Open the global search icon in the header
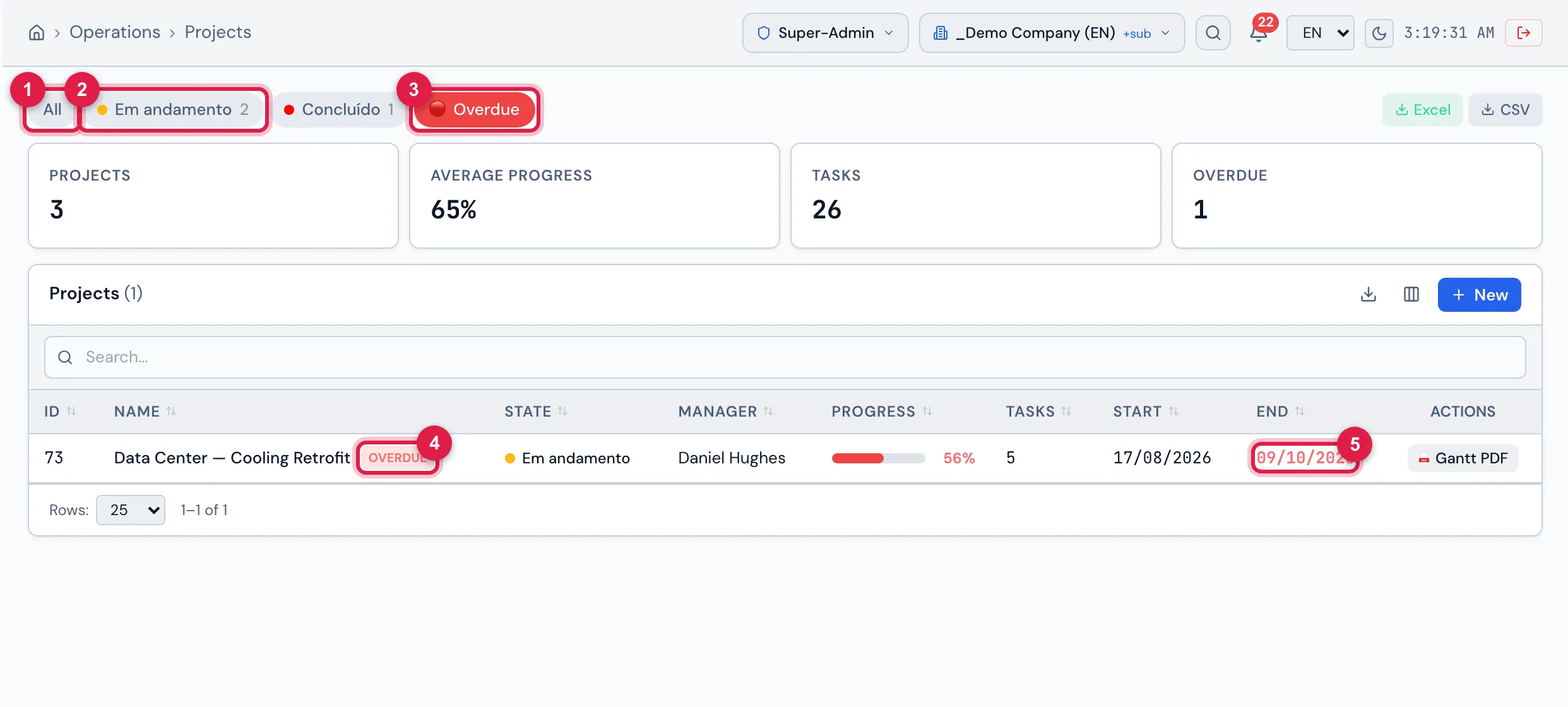 pyautogui.click(x=1213, y=33)
